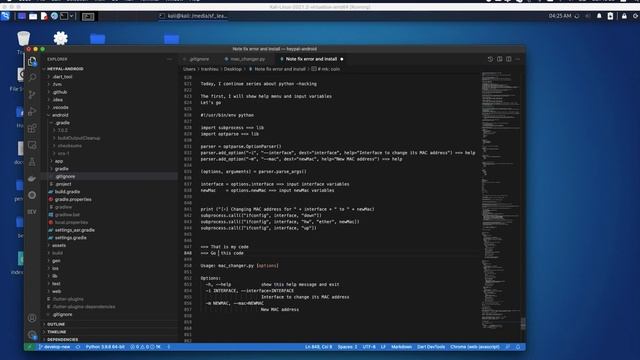
Task: Click the Kali menu dragon icon
Action: pyautogui.click(x=5, y=16)
